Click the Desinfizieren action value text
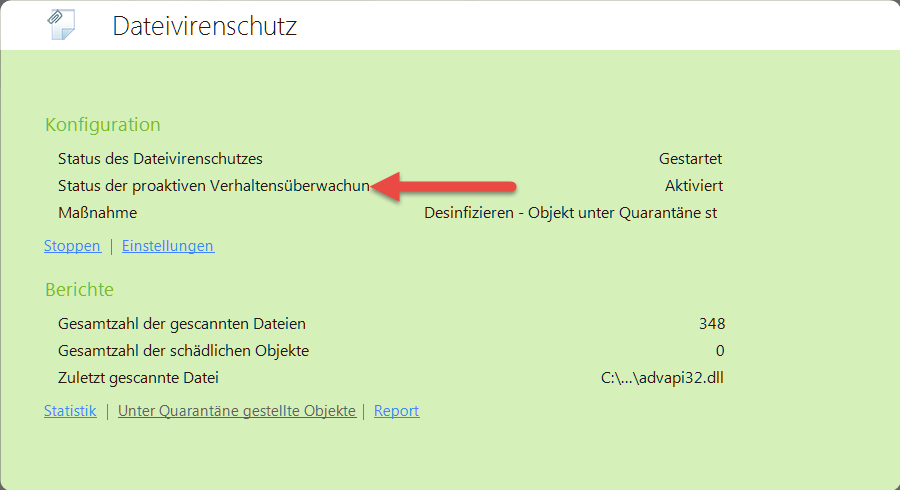Screen dimensions: 900x490 (x=570, y=213)
